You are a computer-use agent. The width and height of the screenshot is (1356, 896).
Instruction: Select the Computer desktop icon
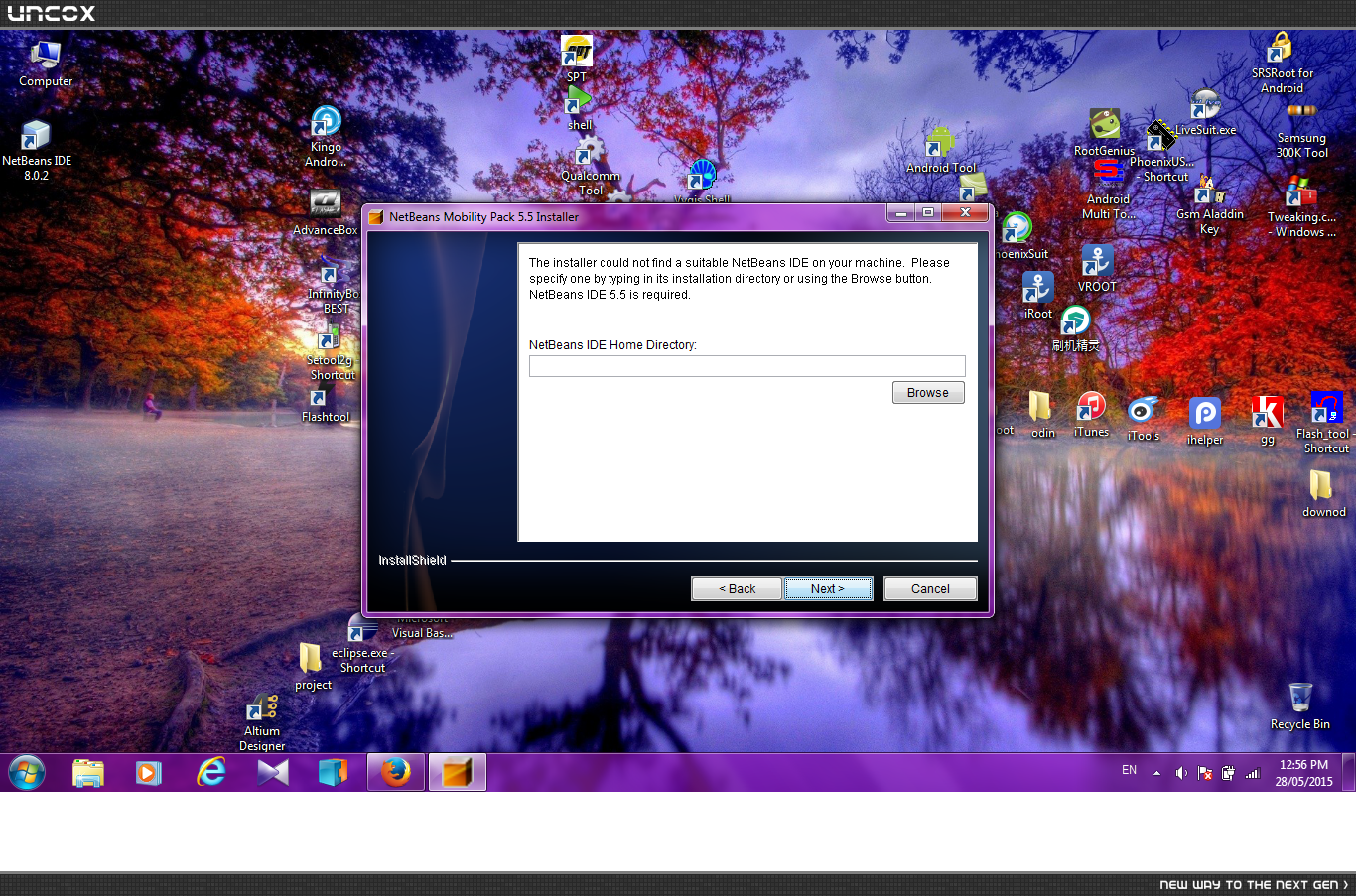tap(46, 64)
